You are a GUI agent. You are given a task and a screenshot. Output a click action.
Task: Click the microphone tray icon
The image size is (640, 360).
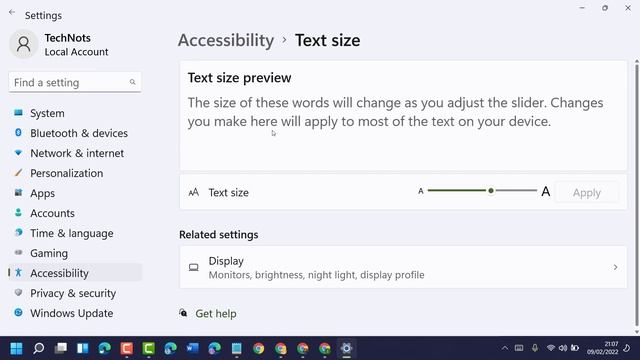(x=535, y=348)
